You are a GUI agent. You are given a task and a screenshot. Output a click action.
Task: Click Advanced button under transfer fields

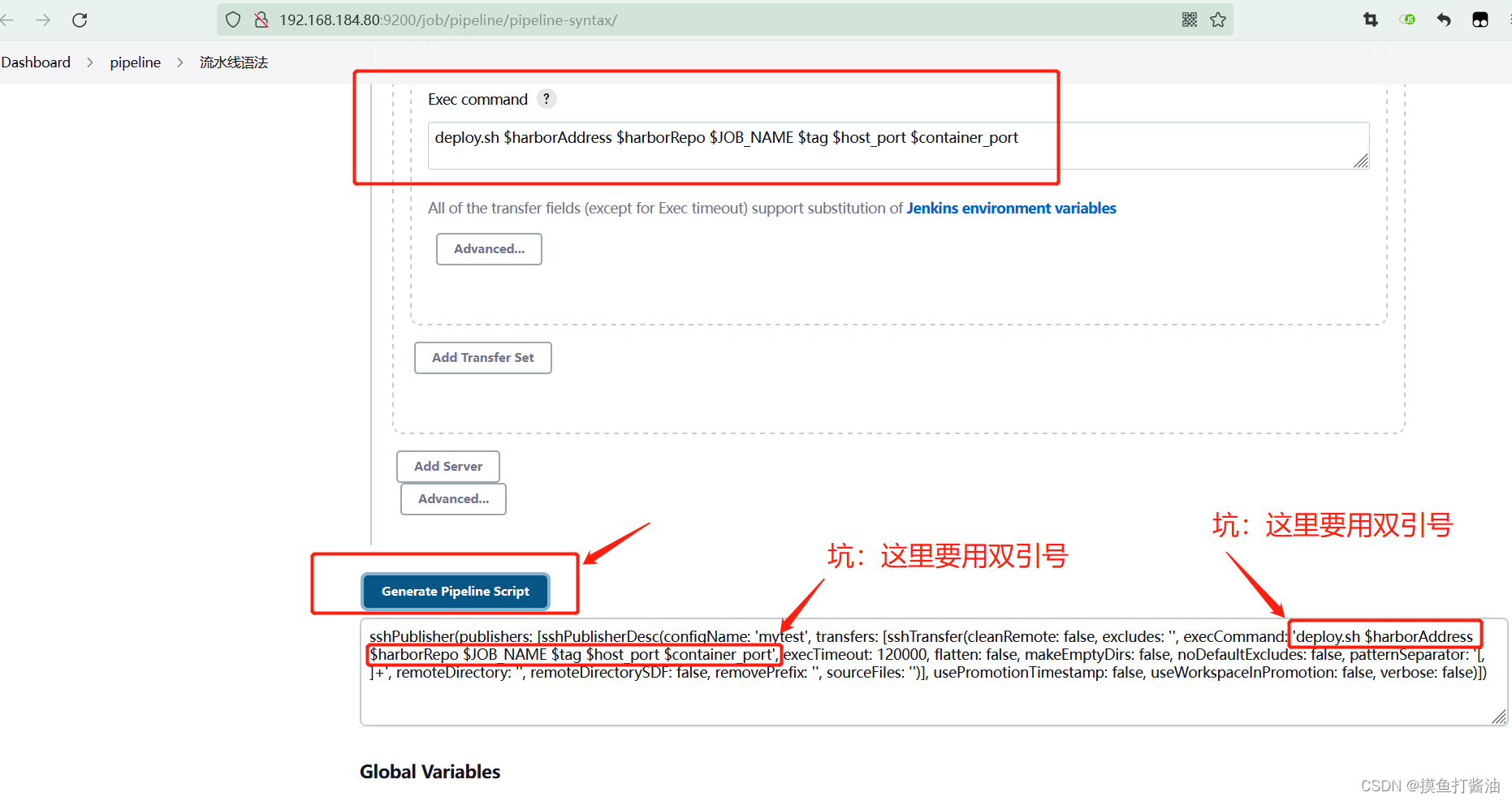pos(489,249)
